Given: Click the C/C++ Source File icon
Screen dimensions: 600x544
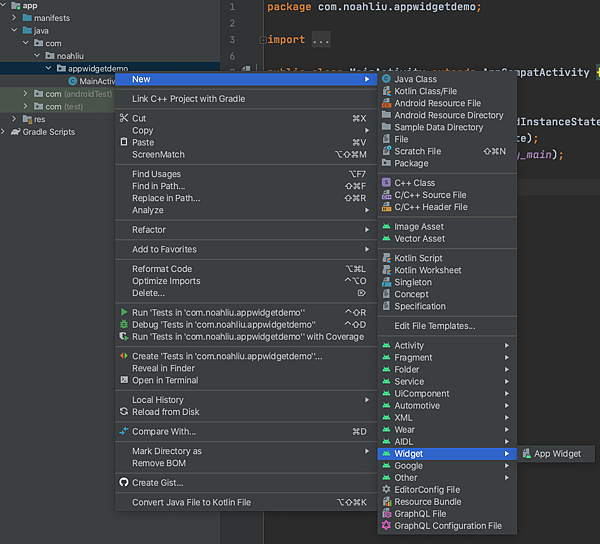Looking at the screenshot, I should [386, 195].
